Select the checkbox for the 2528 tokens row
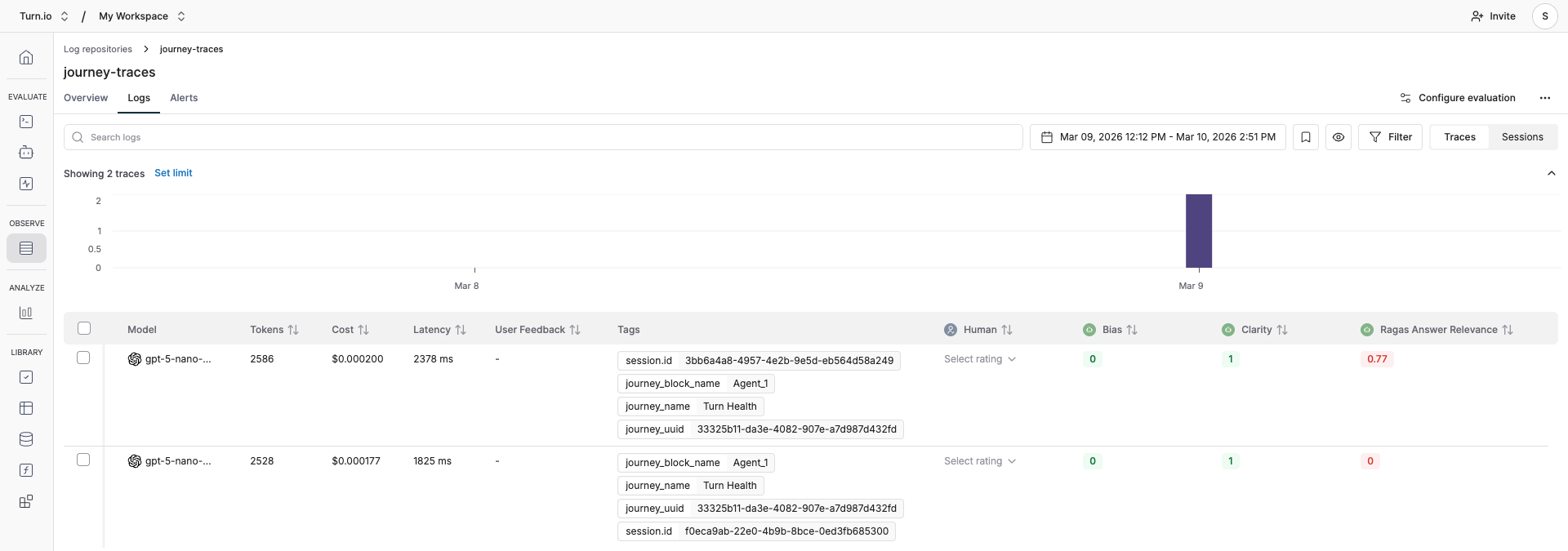The width and height of the screenshot is (1568, 551). pos(83,460)
